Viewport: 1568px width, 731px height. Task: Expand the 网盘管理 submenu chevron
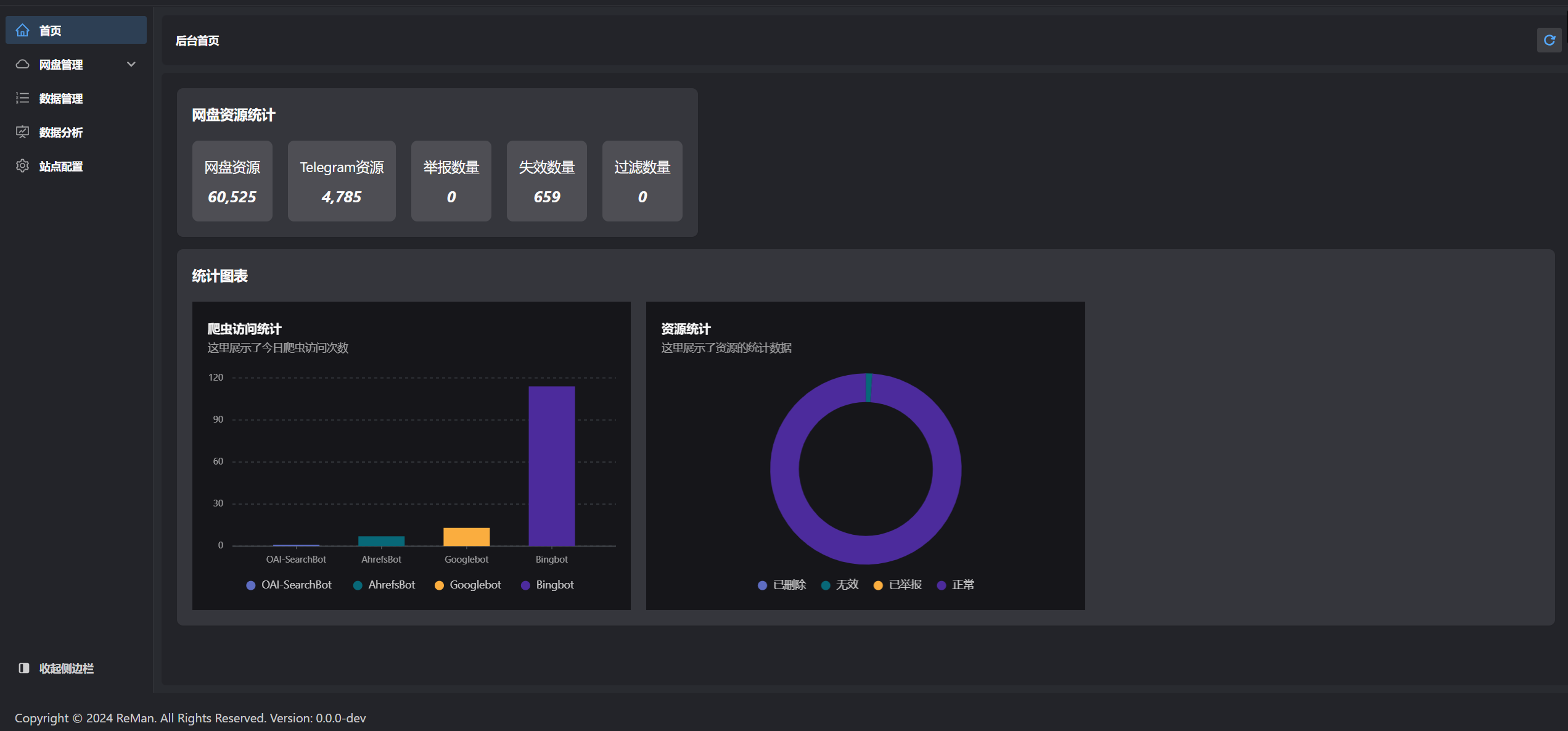131,64
